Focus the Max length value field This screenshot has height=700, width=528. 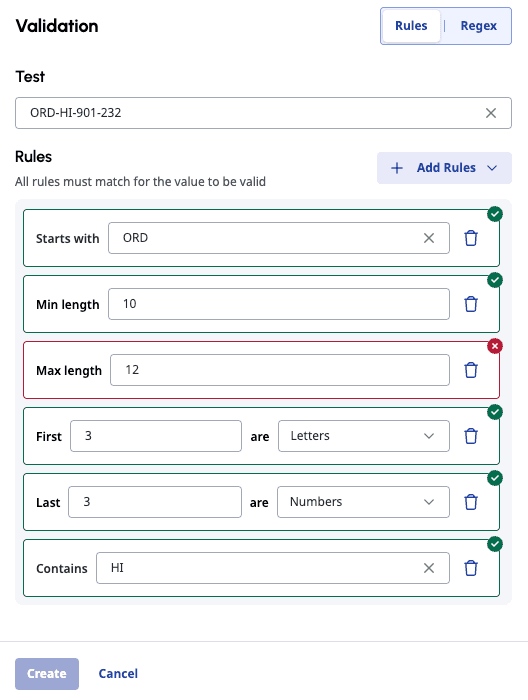(x=280, y=370)
